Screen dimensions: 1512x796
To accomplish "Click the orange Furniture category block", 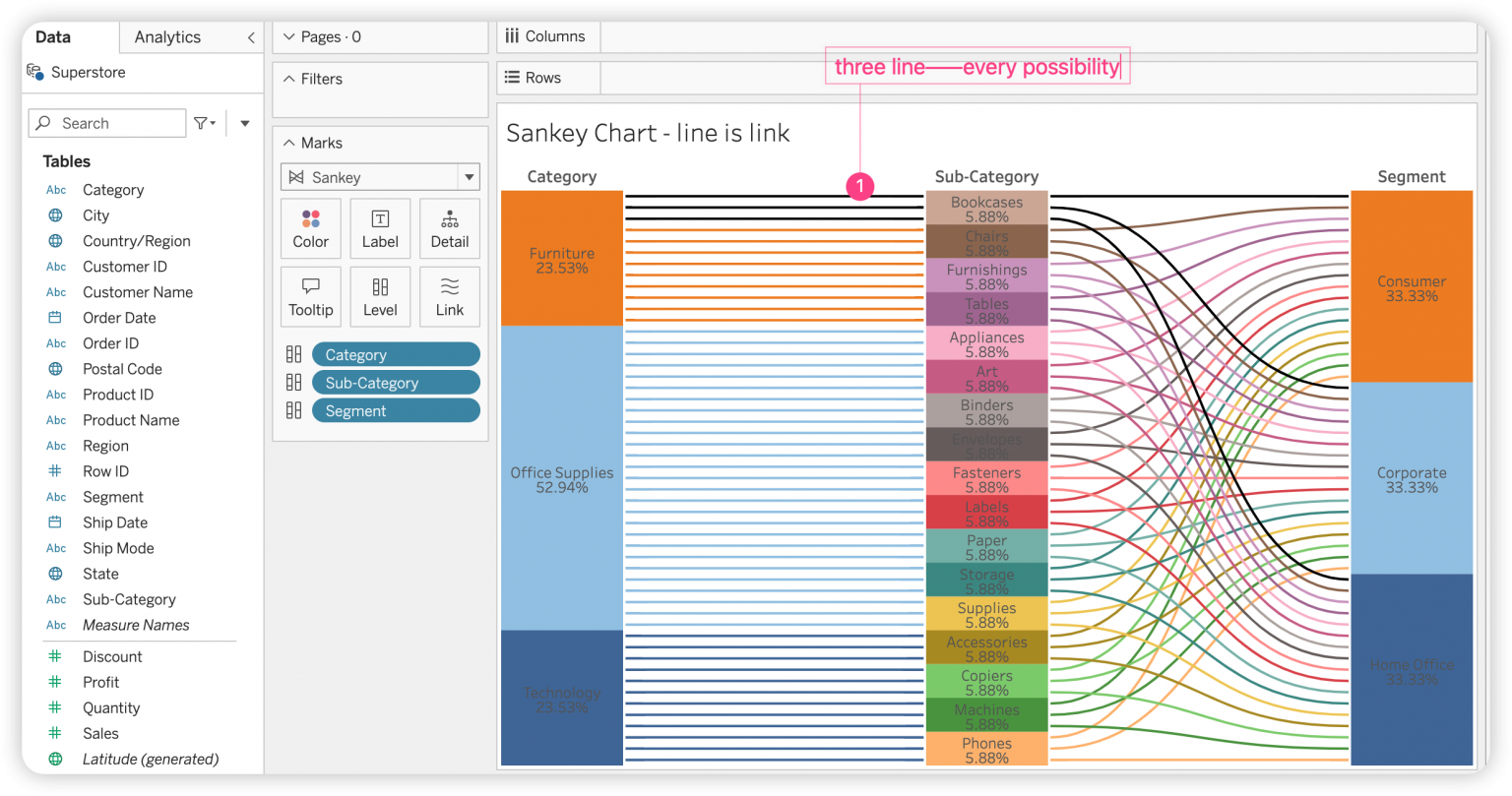I will coord(561,258).
